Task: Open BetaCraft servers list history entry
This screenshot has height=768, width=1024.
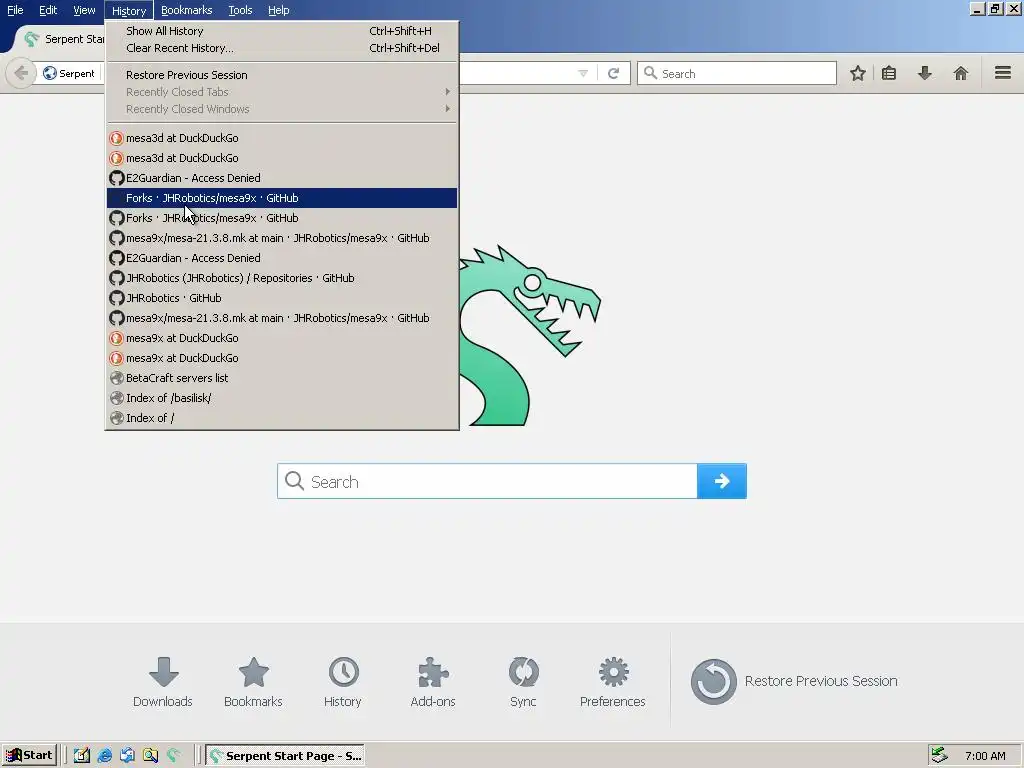Action: [281, 378]
